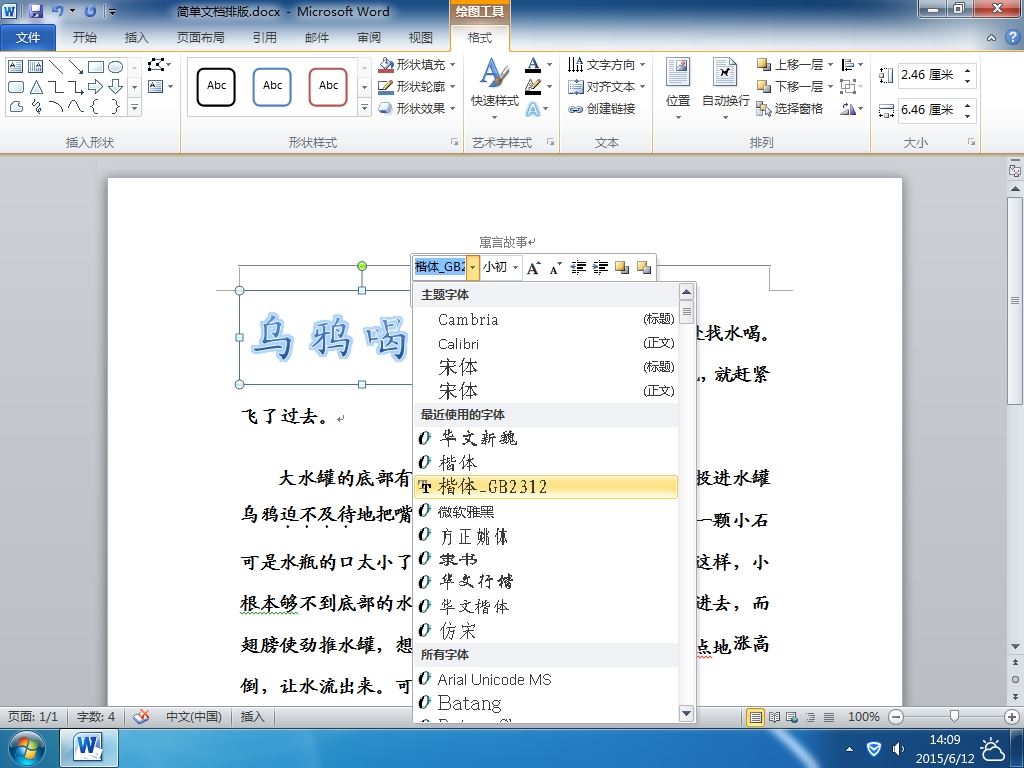Screen dimensions: 1024x768
Task: Switch to page layout view icon in status bar
Action: [x=756, y=717]
